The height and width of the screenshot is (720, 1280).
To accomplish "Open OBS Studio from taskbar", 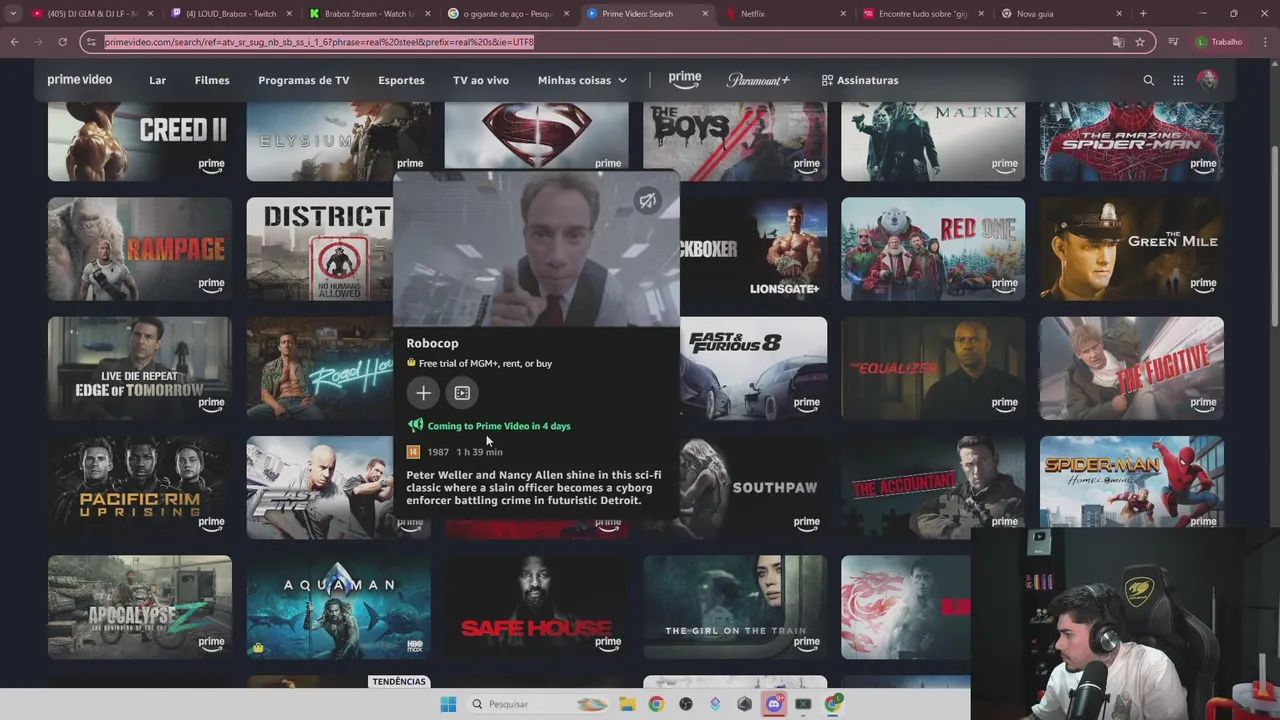I will tap(685, 704).
